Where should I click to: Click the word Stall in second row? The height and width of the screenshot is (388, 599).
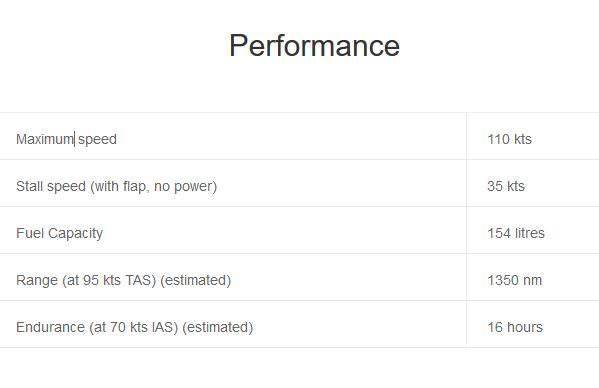coord(29,186)
